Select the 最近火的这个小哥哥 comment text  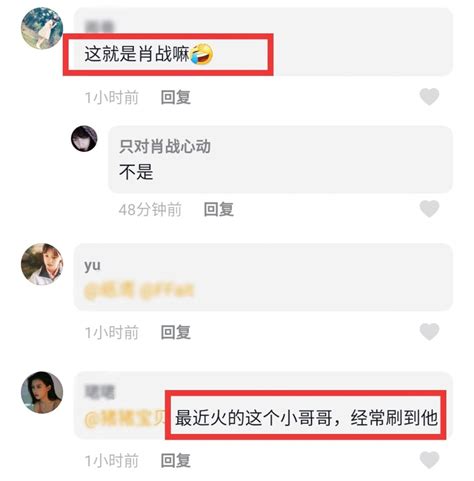[306, 418]
